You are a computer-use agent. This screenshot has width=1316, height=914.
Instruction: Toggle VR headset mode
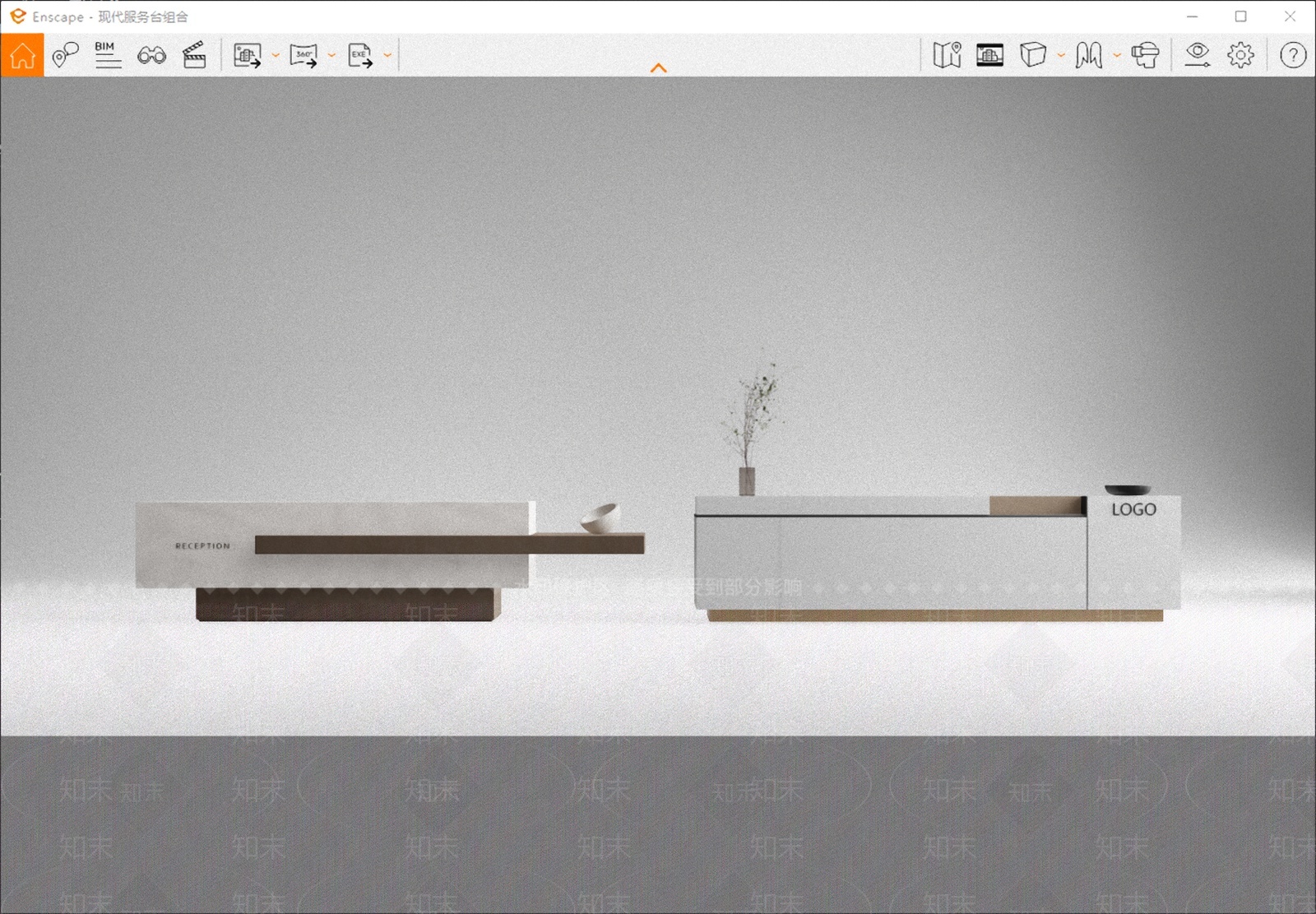click(x=1145, y=55)
